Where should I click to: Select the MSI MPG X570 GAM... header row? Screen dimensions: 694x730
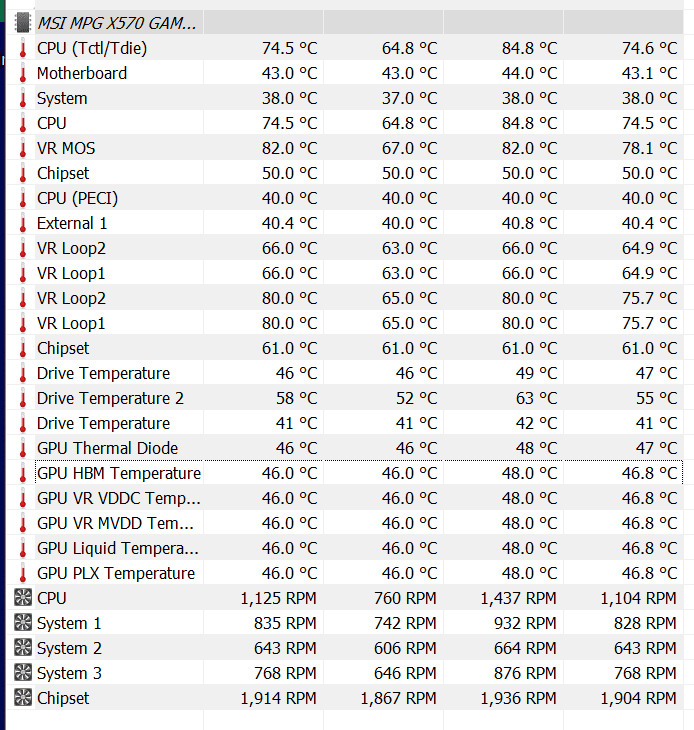(x=345, y=22)
